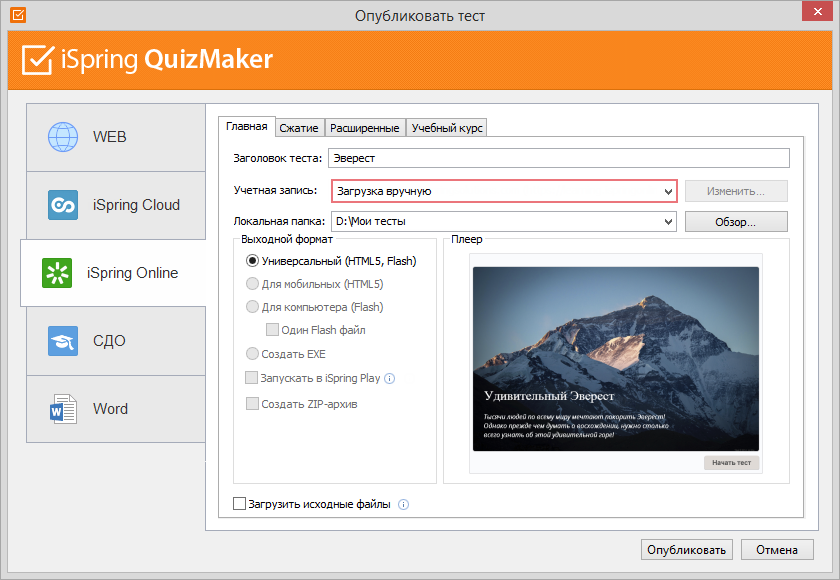This screenshot has height=580, width=840.
Task: Open info tooltip for Загрузить исходные файлы
Action: click(403, 504)
